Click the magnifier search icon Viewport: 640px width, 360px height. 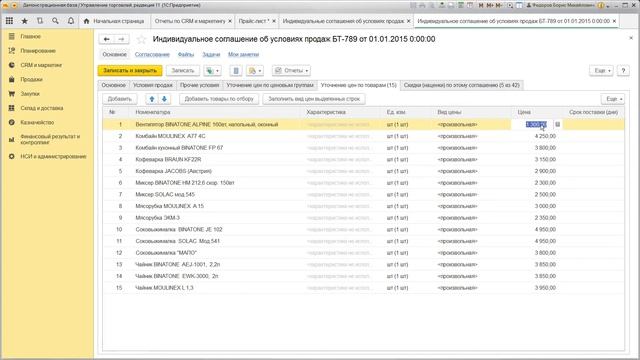coord(55,21)
